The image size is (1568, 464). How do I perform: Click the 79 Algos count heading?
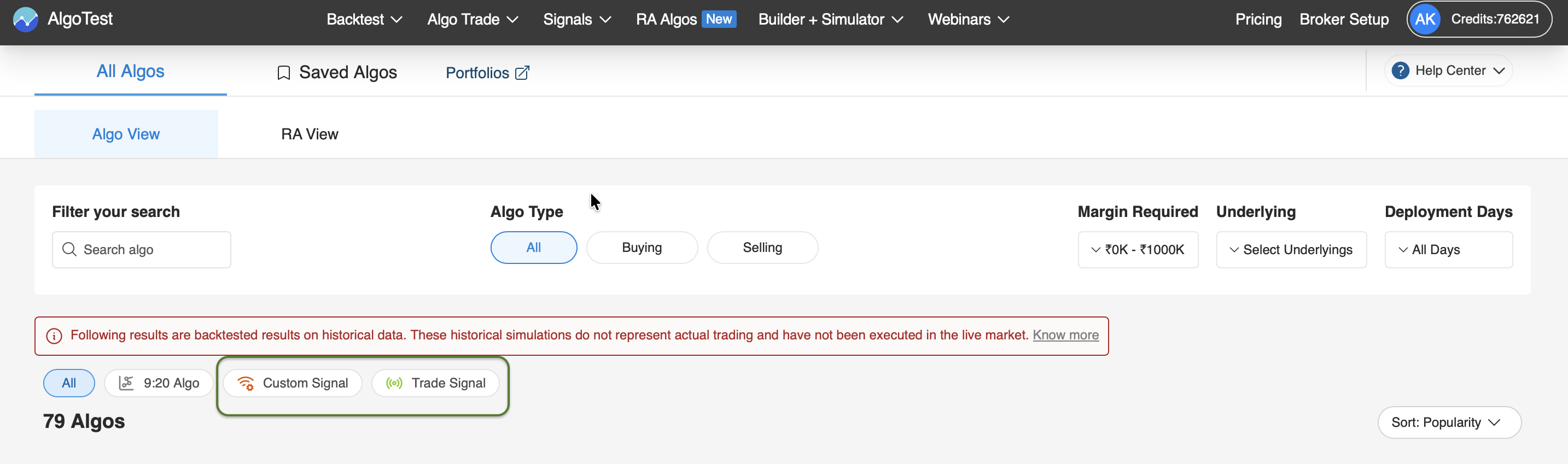(84, 421)
